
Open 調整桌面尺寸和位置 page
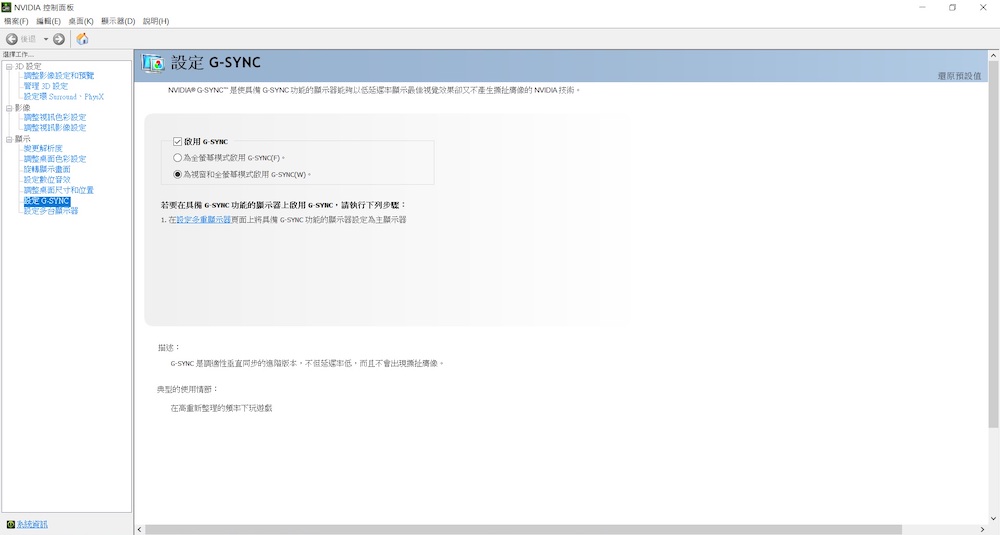pyautogui.click(x=59, y=190)
